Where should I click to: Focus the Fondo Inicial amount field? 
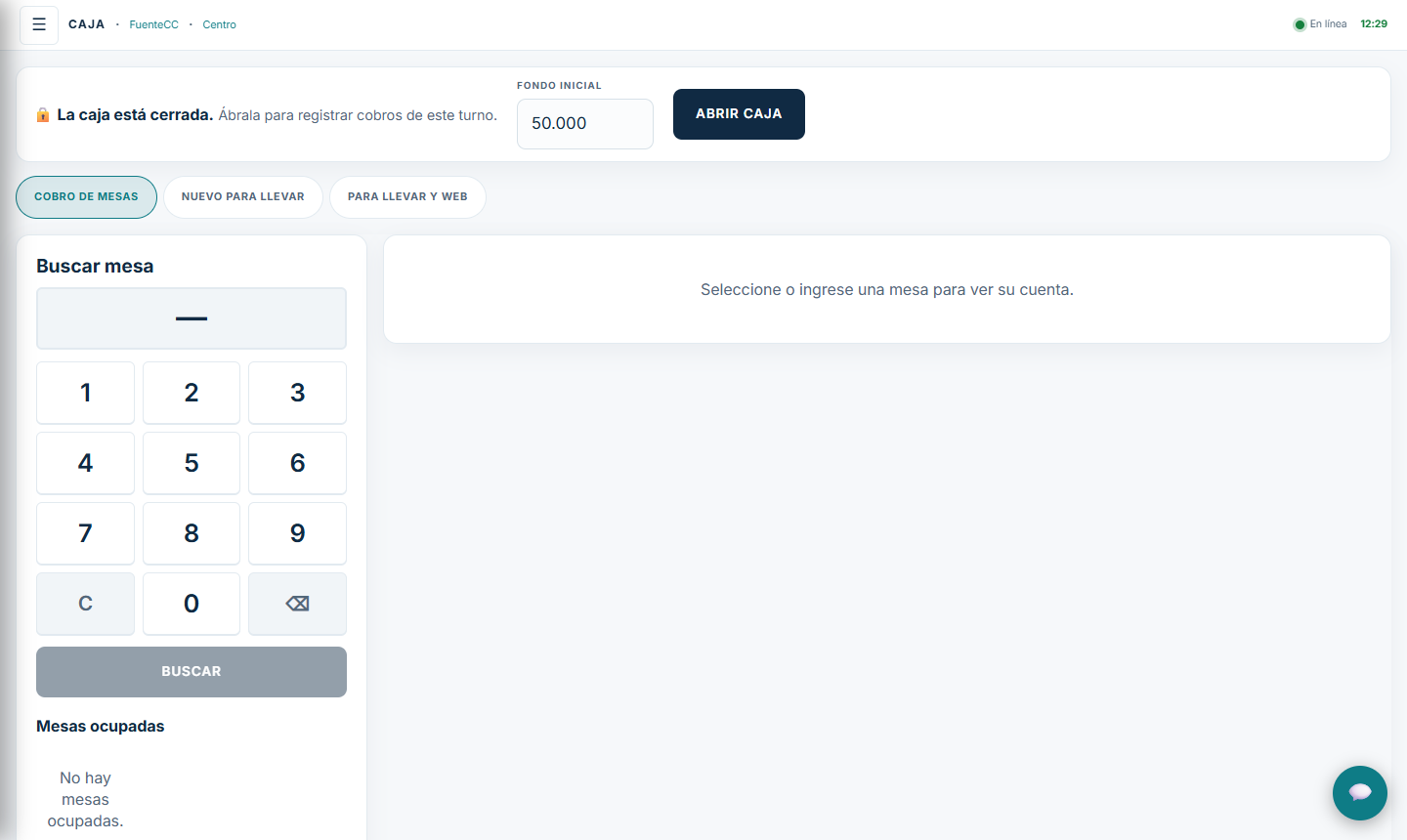pyautogui.click(x=585, y=124)
